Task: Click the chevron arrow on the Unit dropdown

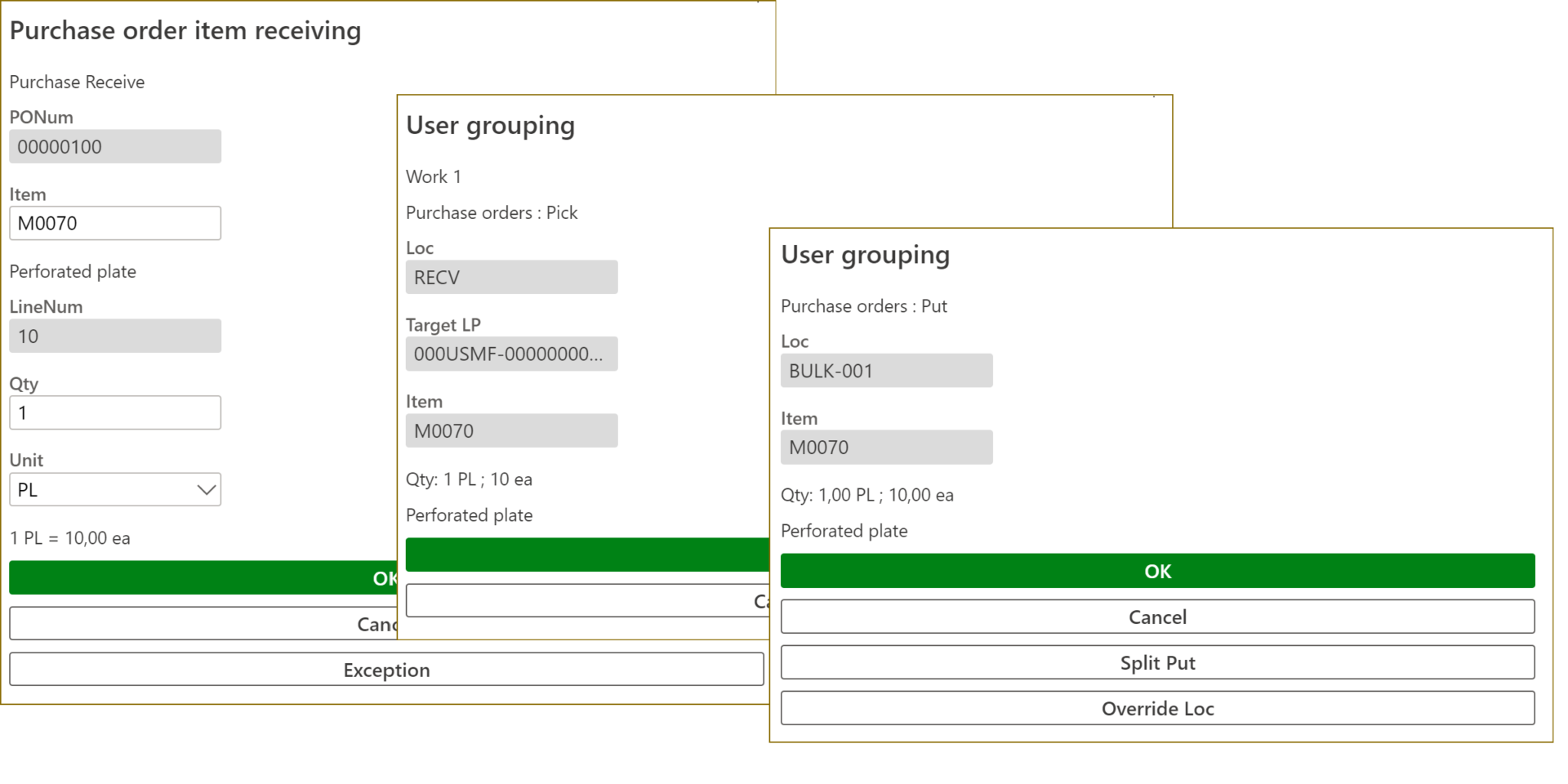Action: (x=206, y=490)
